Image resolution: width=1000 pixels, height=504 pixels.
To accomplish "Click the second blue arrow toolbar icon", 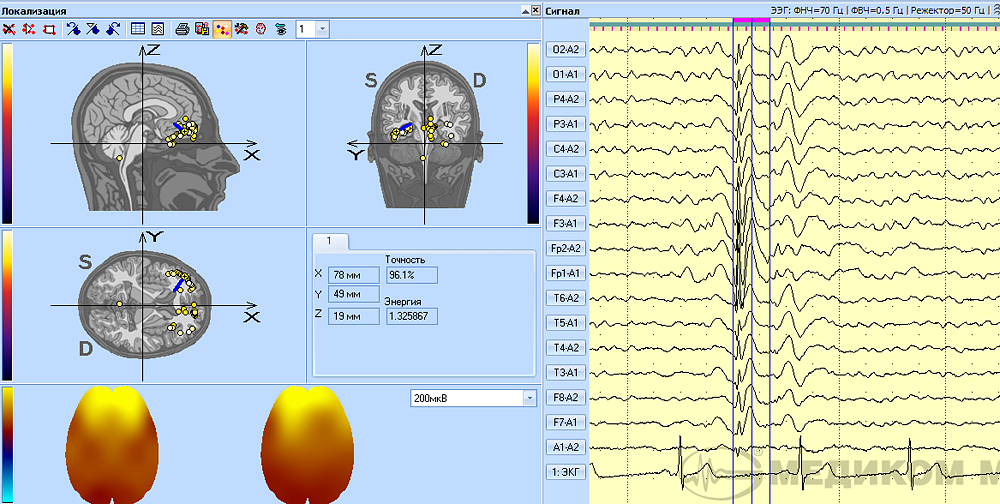I will 92,29.
